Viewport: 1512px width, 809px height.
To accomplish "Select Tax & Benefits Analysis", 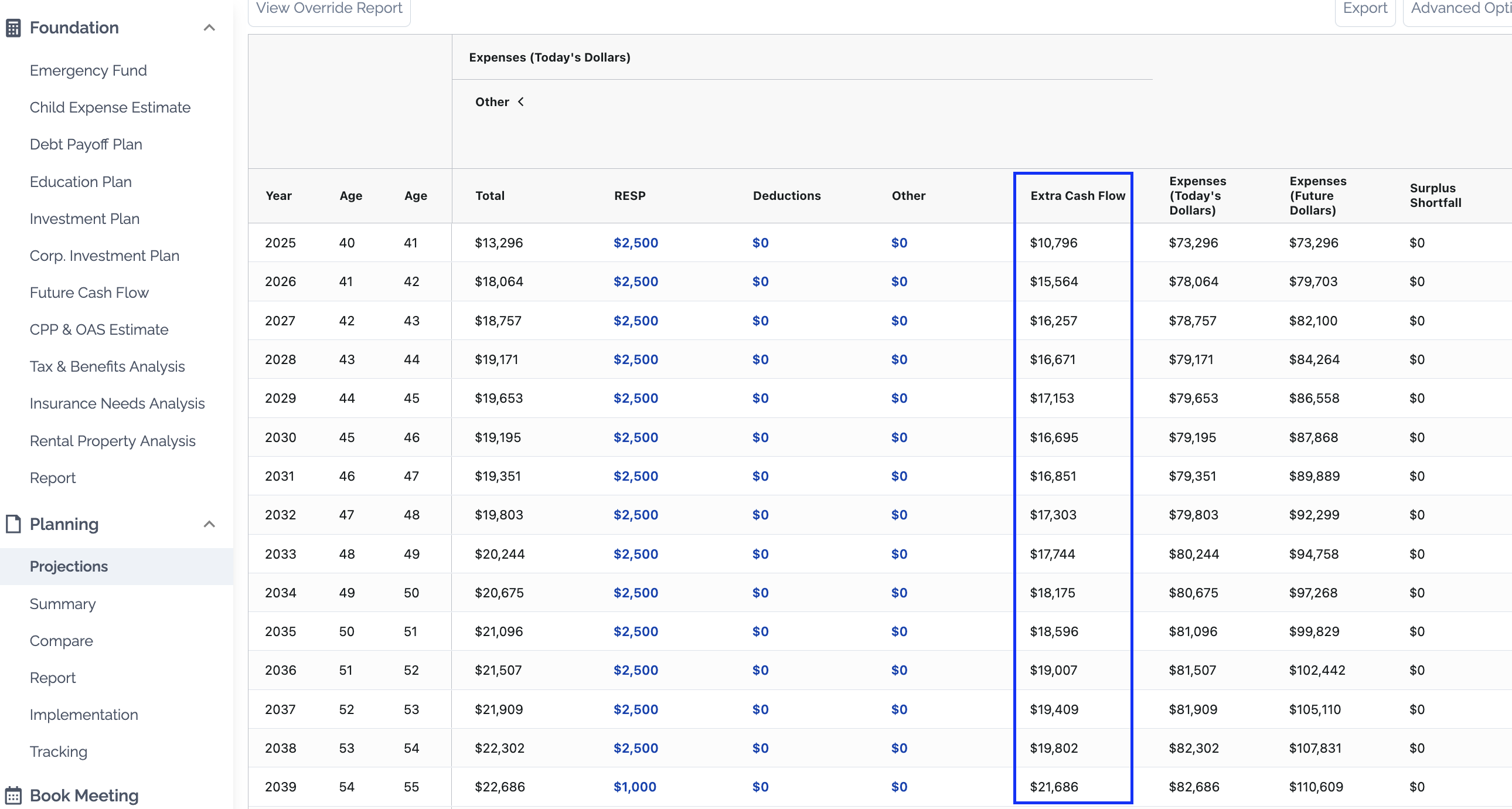I will tap(107, 366).
